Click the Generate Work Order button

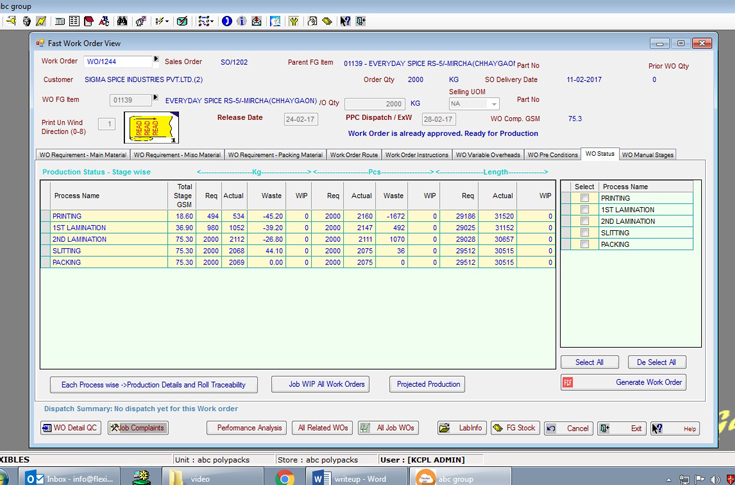pos(623,382)
